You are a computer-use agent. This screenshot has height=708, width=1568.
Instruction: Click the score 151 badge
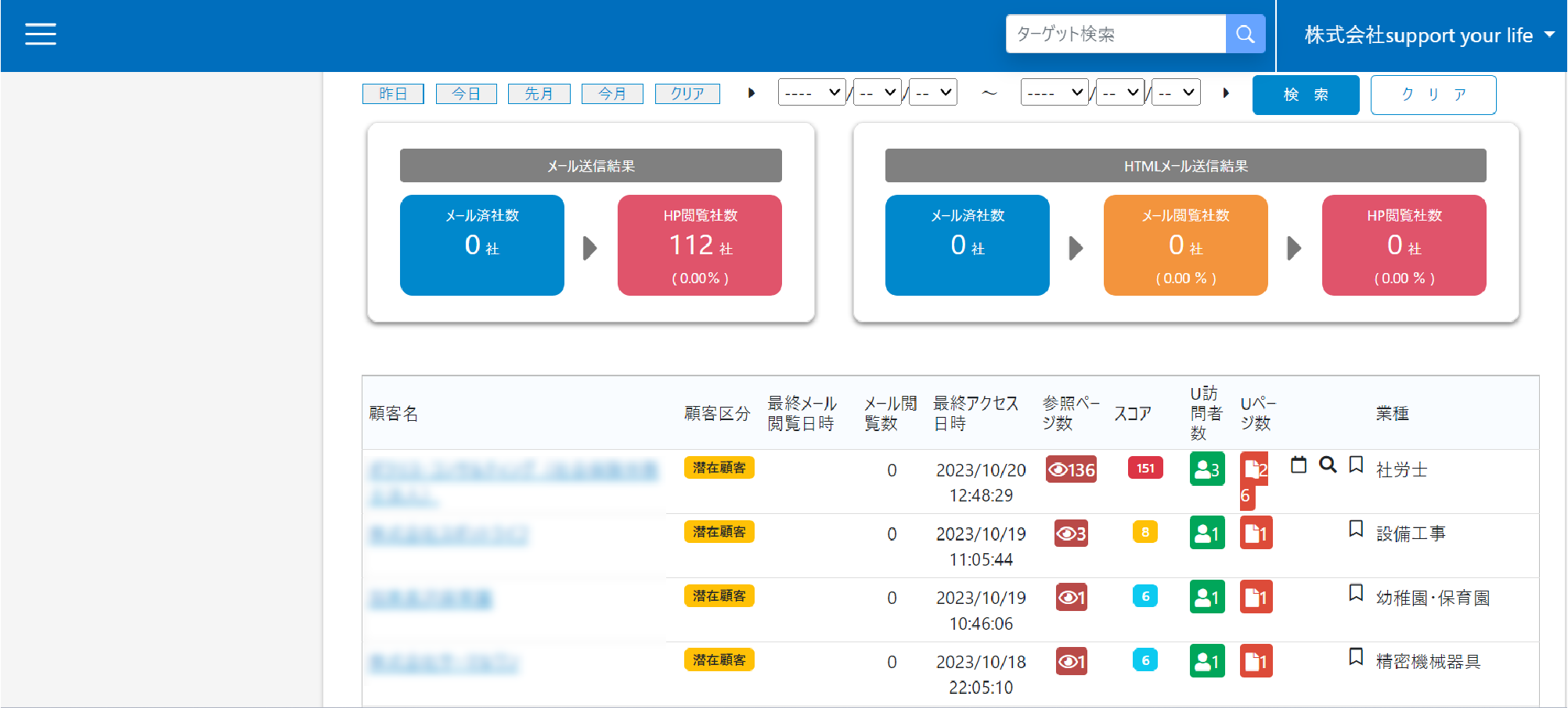point(1145,468)
